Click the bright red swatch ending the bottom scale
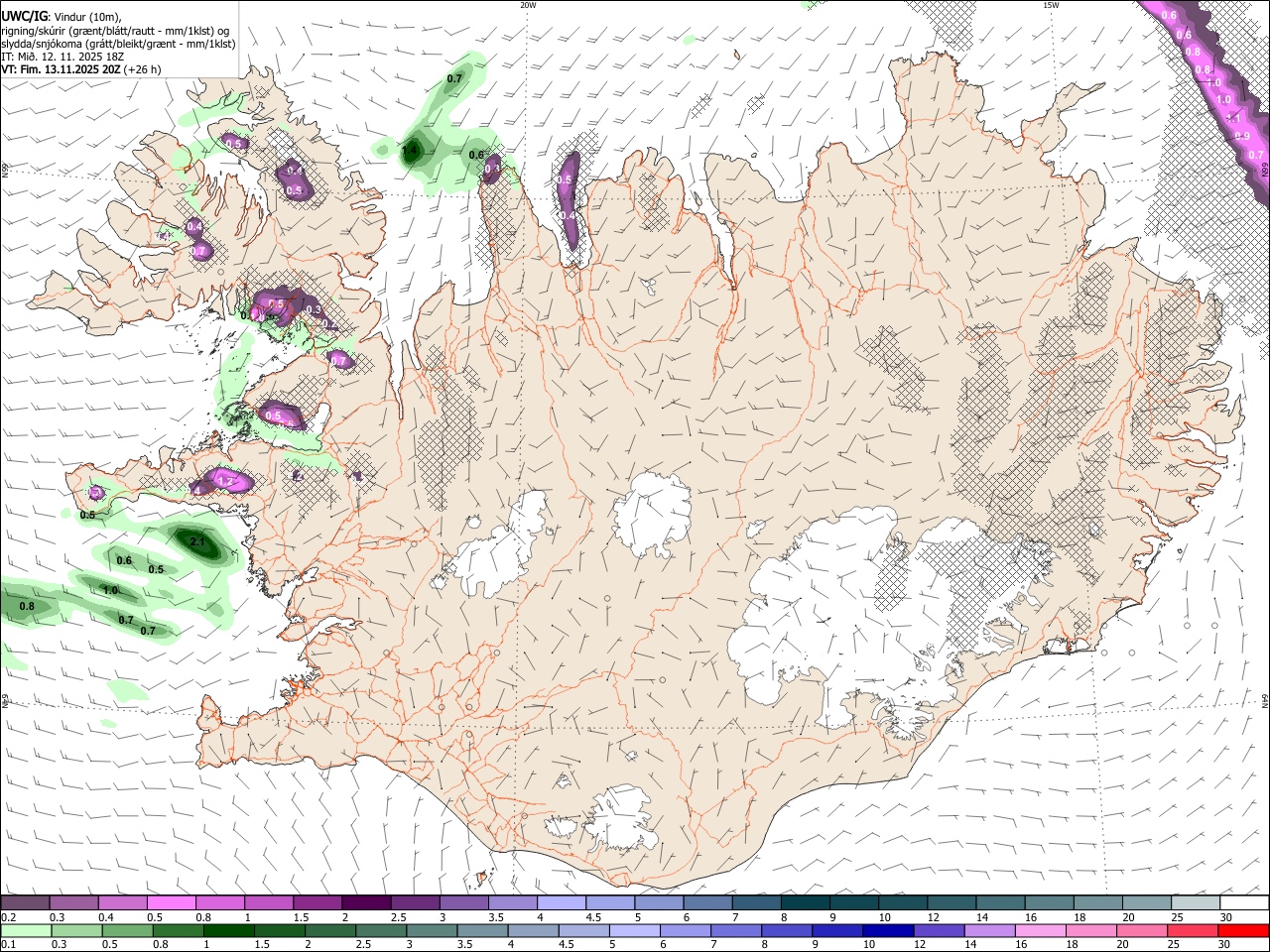 coord(1244,930)
